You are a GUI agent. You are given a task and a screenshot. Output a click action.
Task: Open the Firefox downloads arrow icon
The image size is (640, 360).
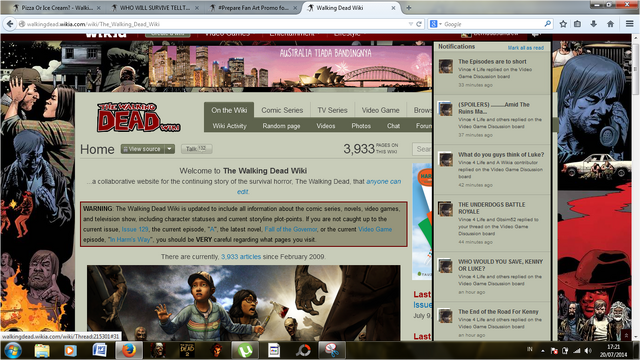(x=593, y=24)
